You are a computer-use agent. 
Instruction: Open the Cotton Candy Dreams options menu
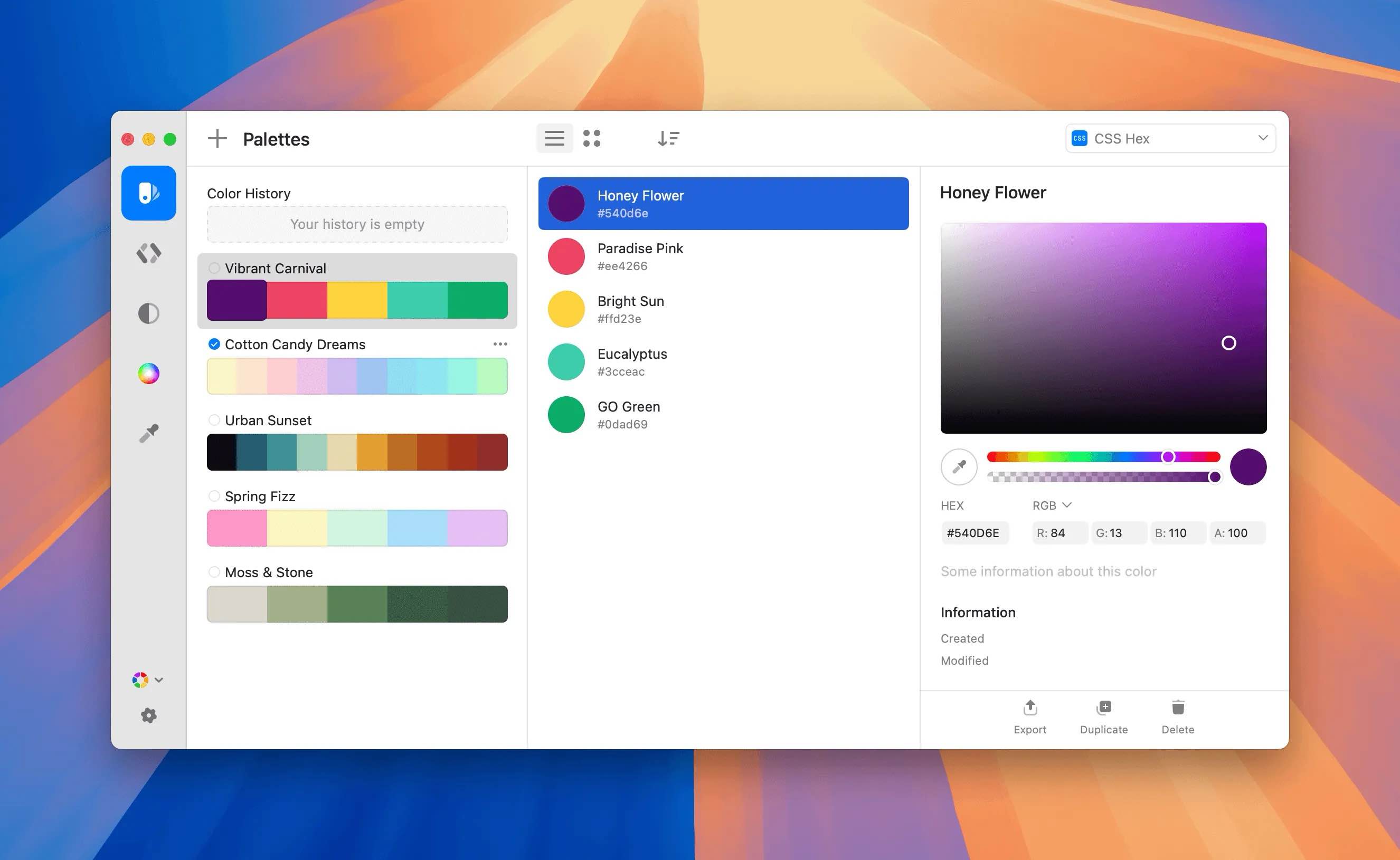click(x=500, y=343)
